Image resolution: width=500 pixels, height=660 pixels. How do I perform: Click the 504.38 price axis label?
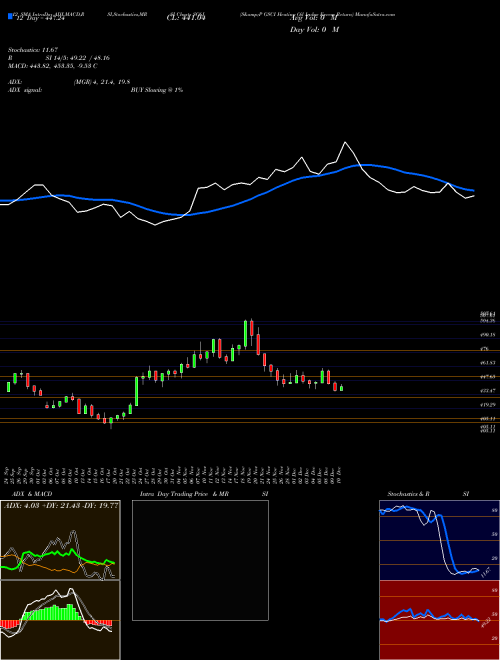coord(488,321)
